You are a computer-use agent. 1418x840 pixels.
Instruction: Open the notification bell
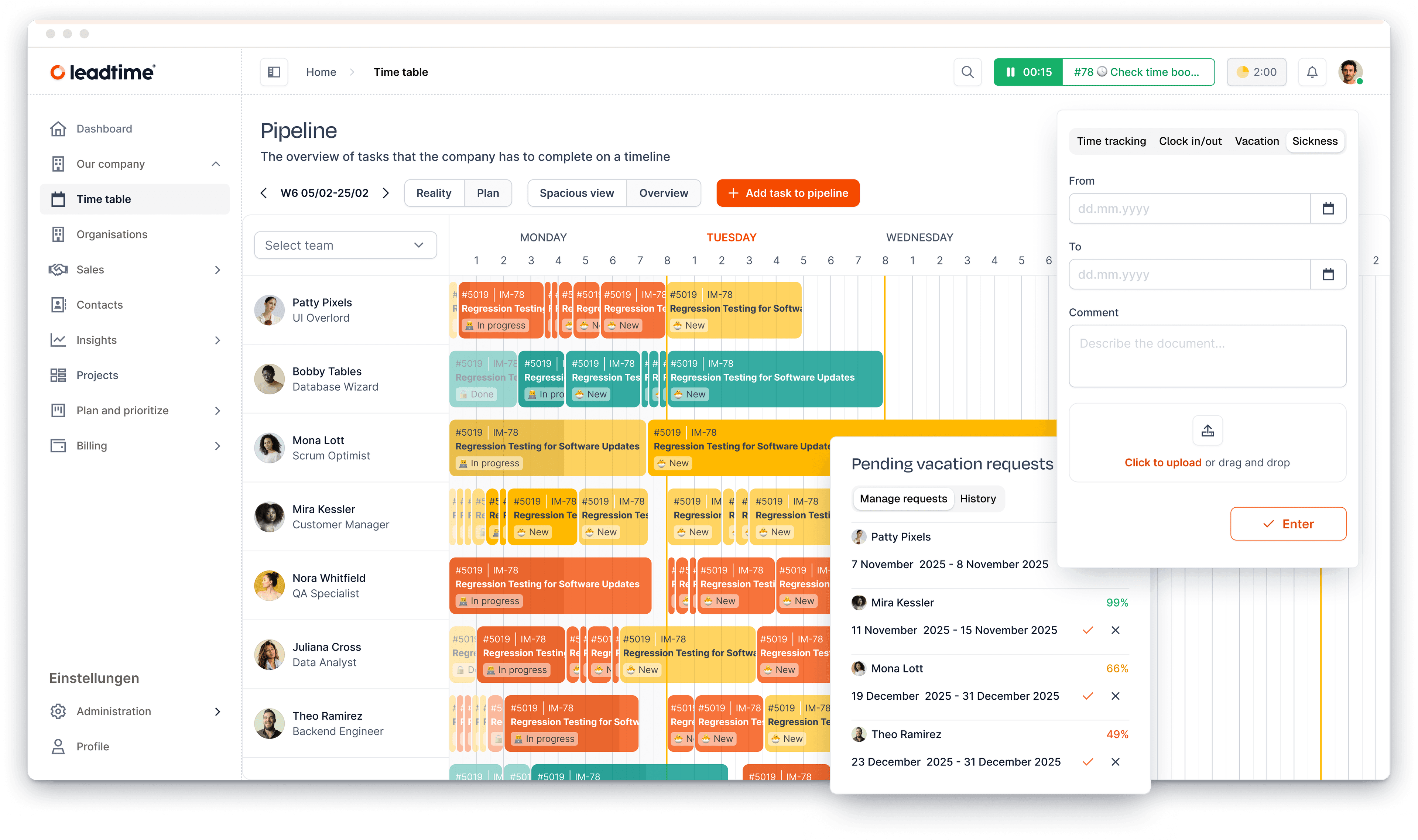[x=1312, y=72]
